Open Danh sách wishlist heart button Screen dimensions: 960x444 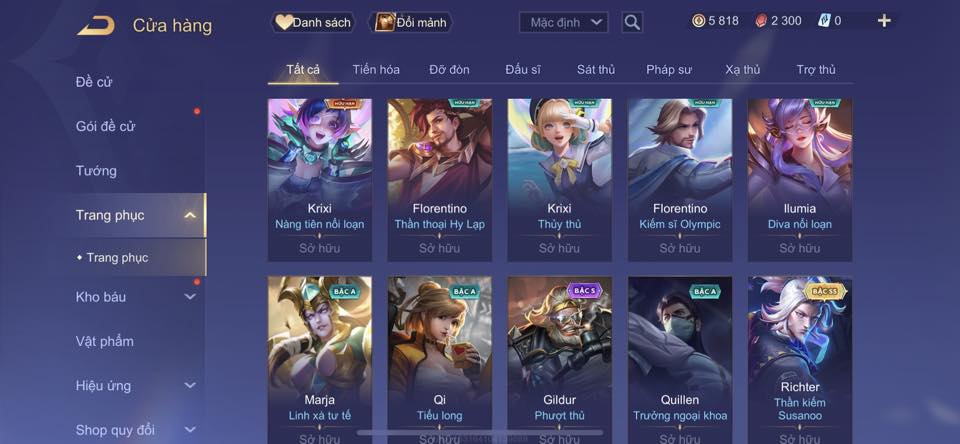(x=313, y=23)
